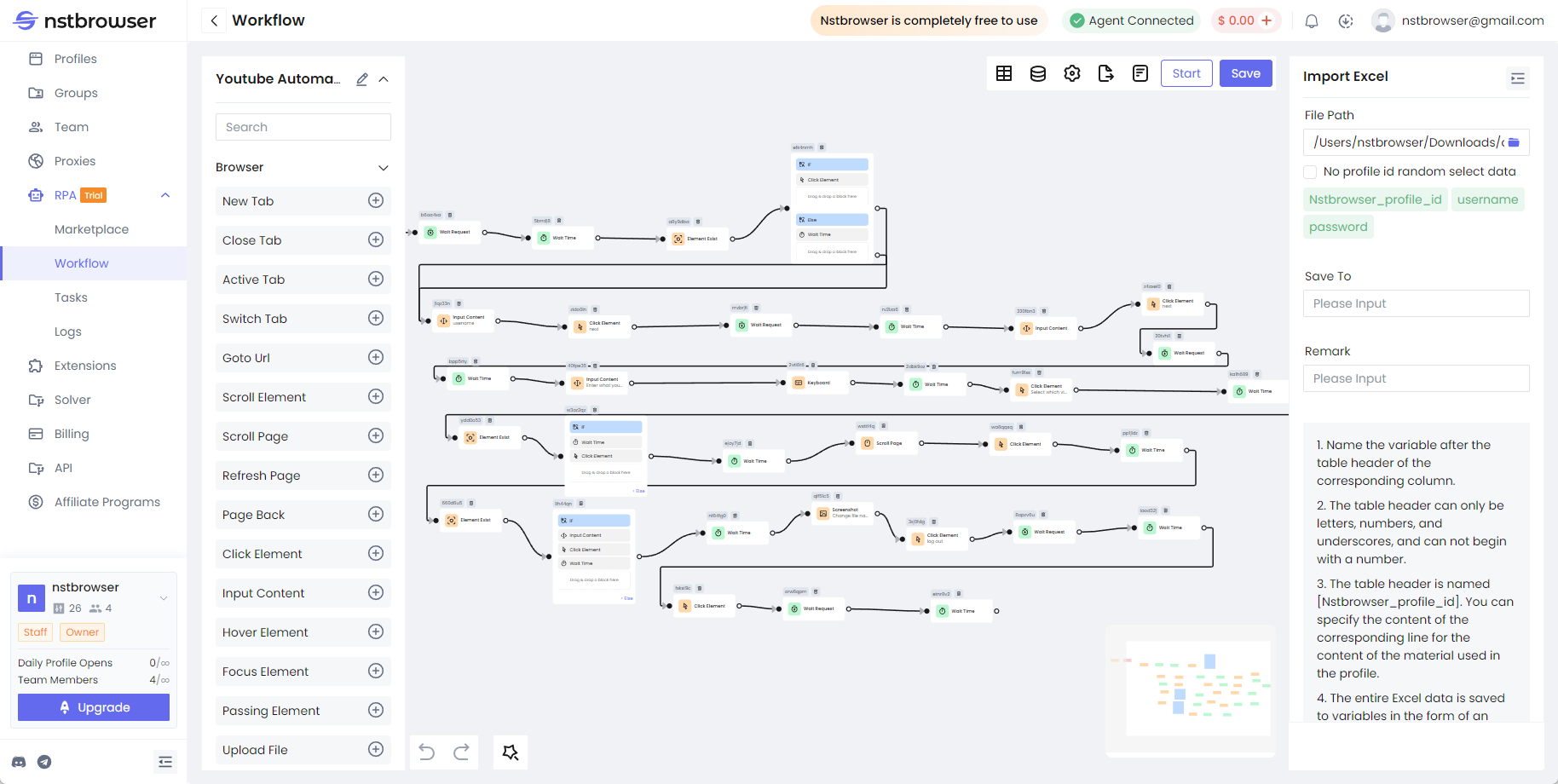Click the Upgrade plan button

[x=94, y=707]
